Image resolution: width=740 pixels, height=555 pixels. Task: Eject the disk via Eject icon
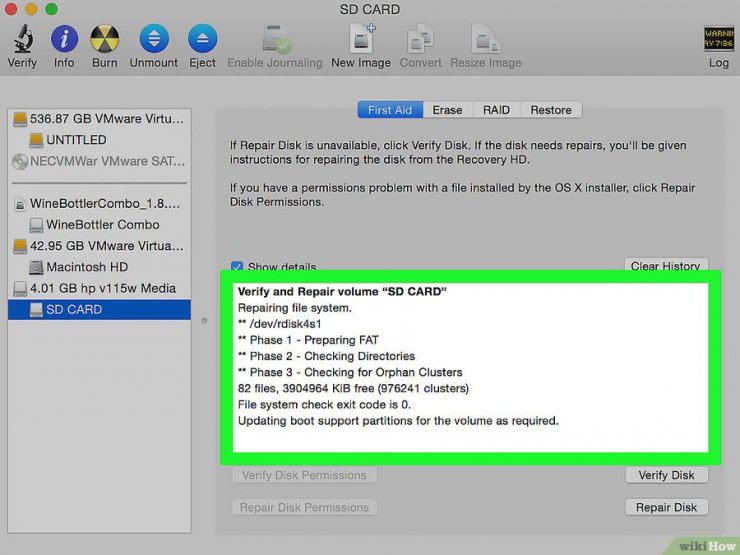click(202, 39)
